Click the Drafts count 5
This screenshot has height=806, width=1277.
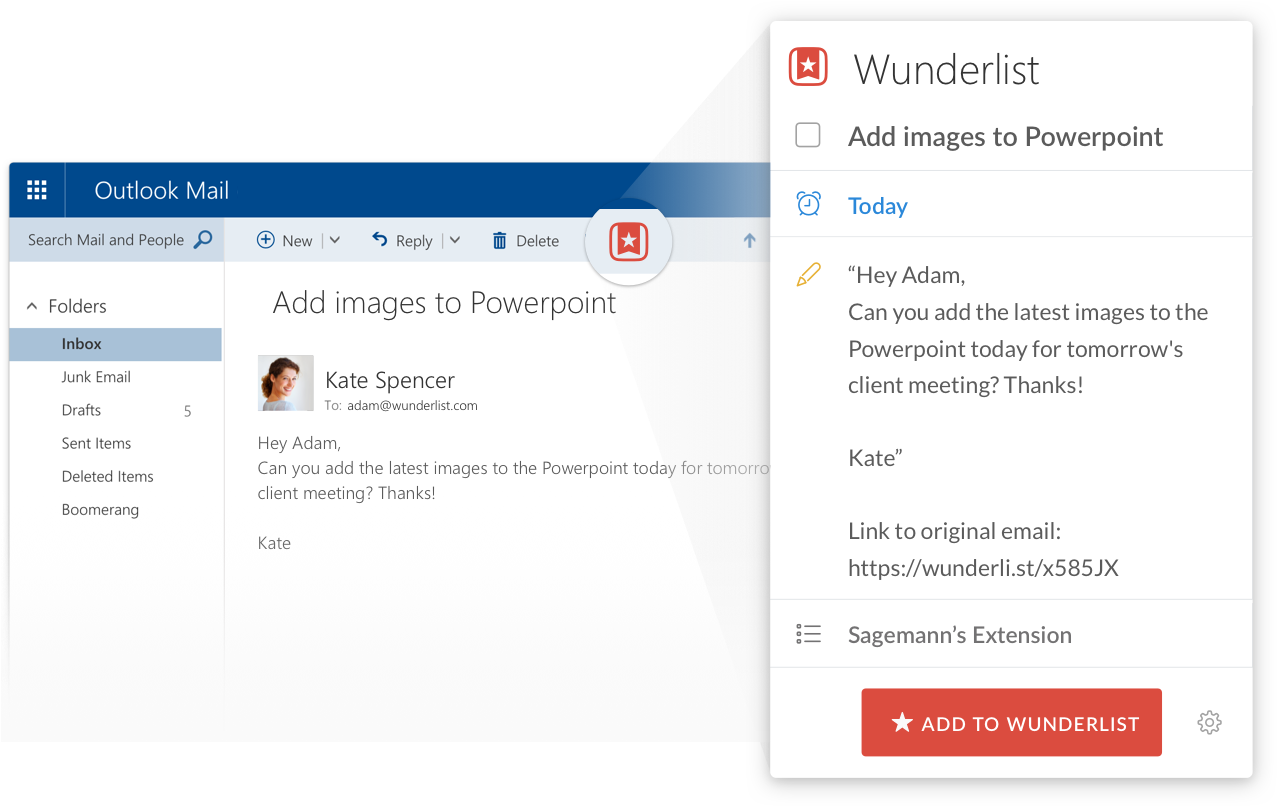(x=187, y=411)
